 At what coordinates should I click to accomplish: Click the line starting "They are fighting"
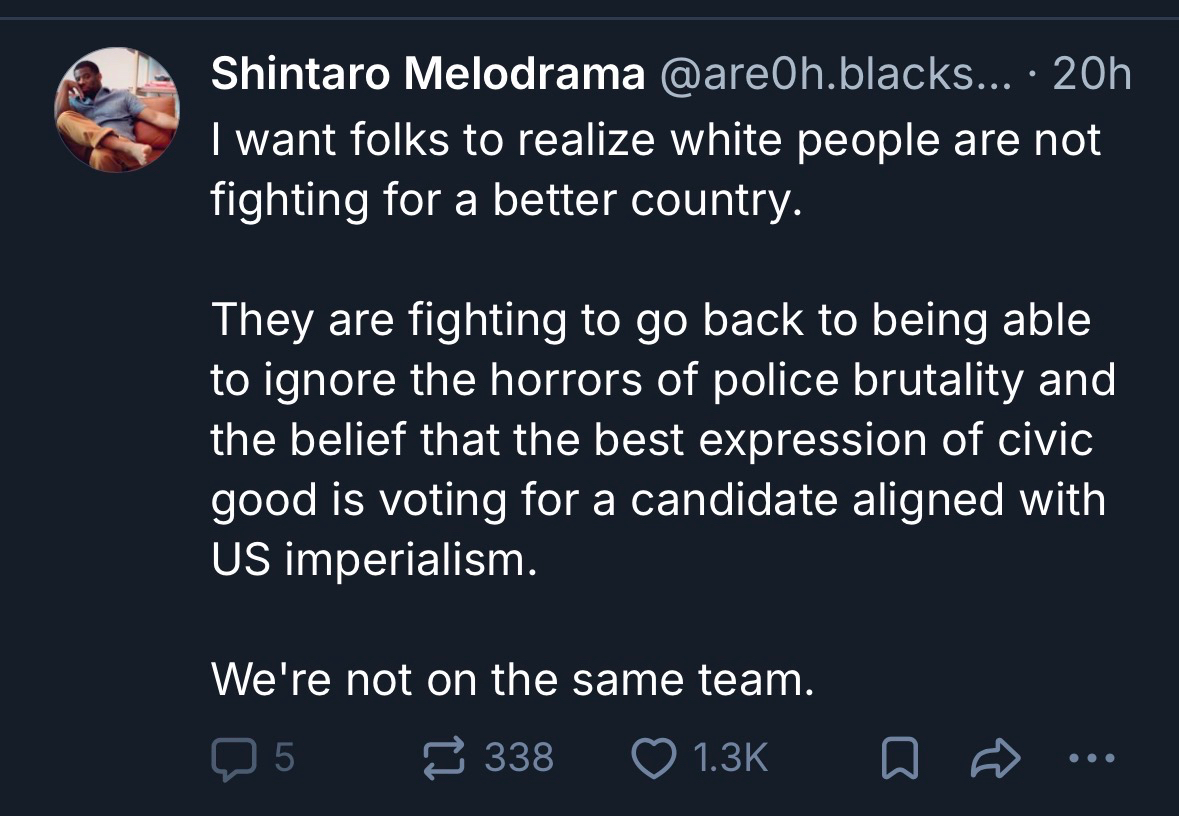coord(651,320)
